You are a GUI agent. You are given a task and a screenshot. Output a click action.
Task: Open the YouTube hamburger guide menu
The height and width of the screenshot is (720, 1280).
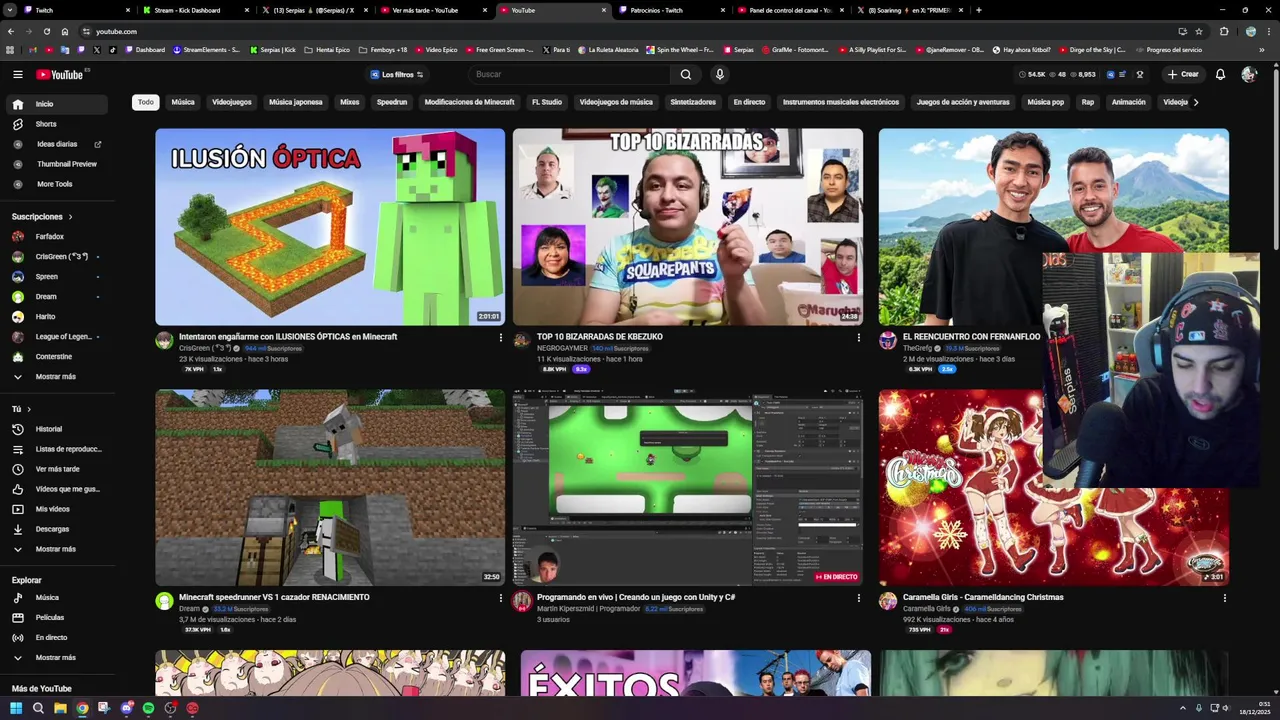[17, 74]
